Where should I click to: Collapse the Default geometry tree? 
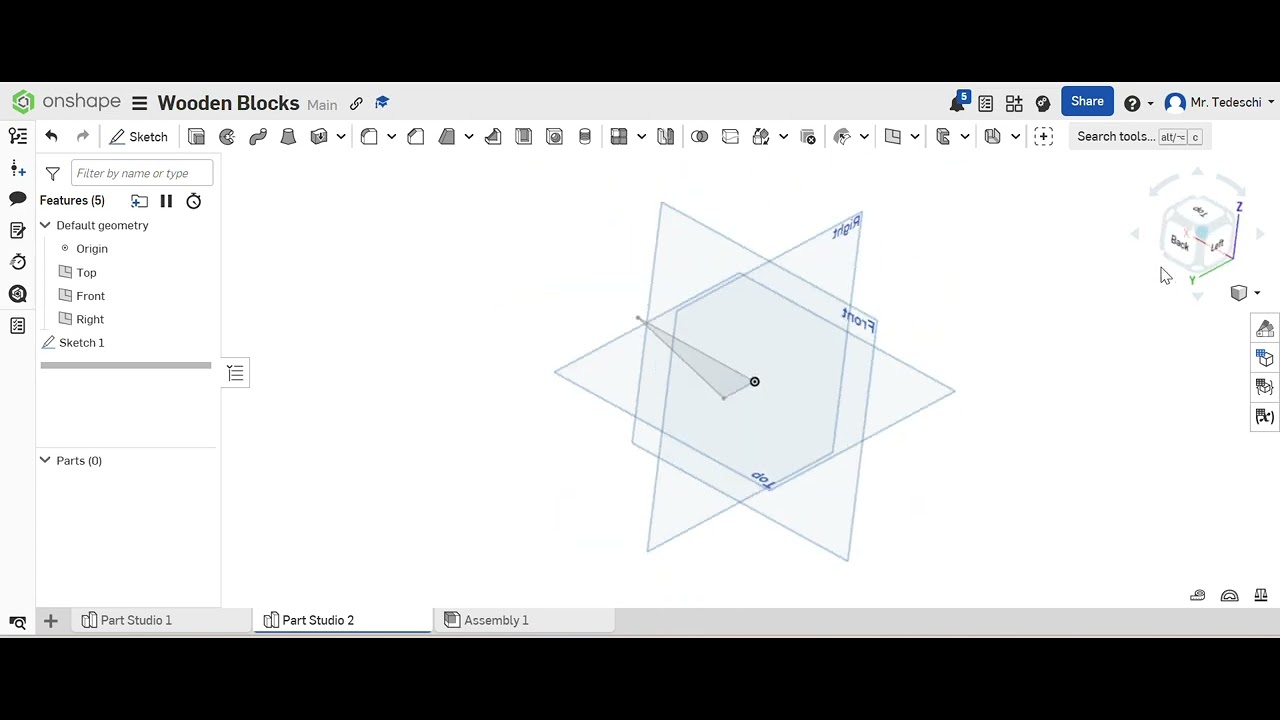[x=45, y=225]
